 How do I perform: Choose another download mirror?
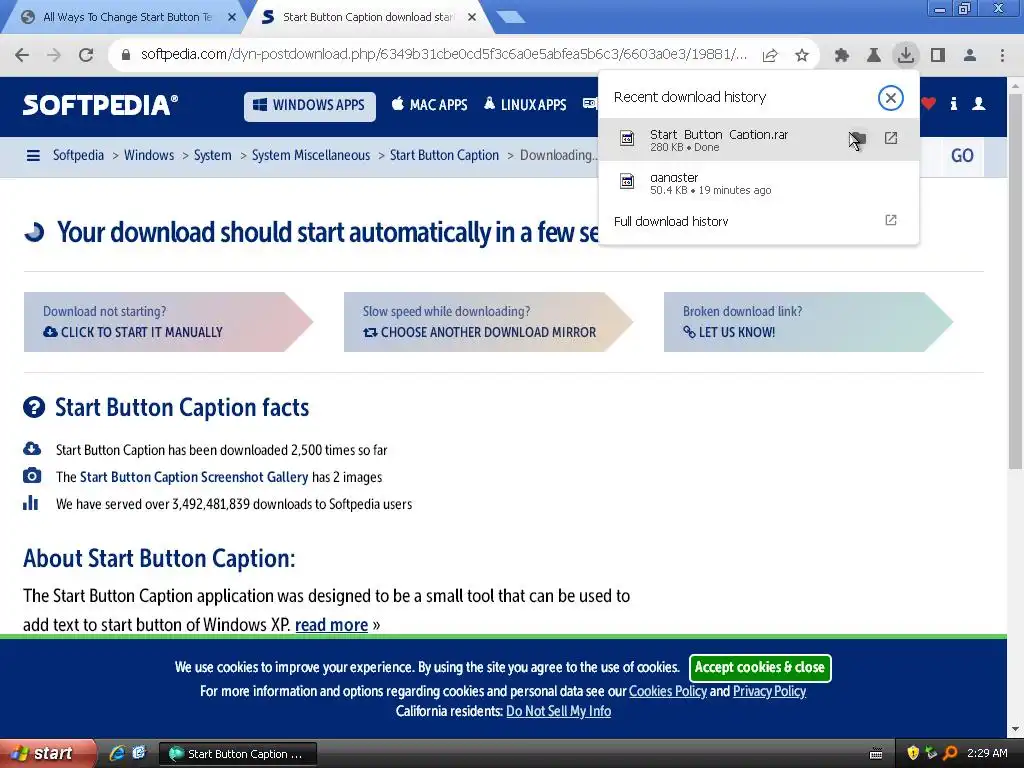487,322
